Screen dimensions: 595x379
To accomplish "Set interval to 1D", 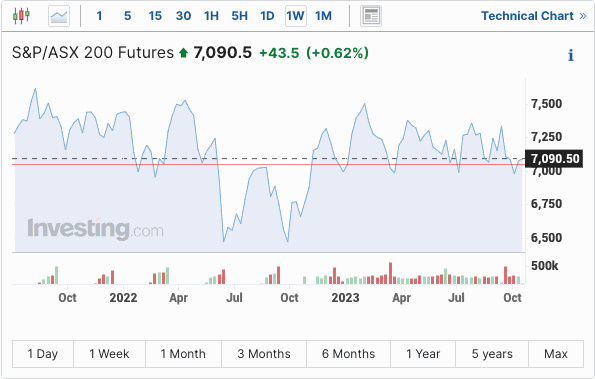I will tap(267, 16).
